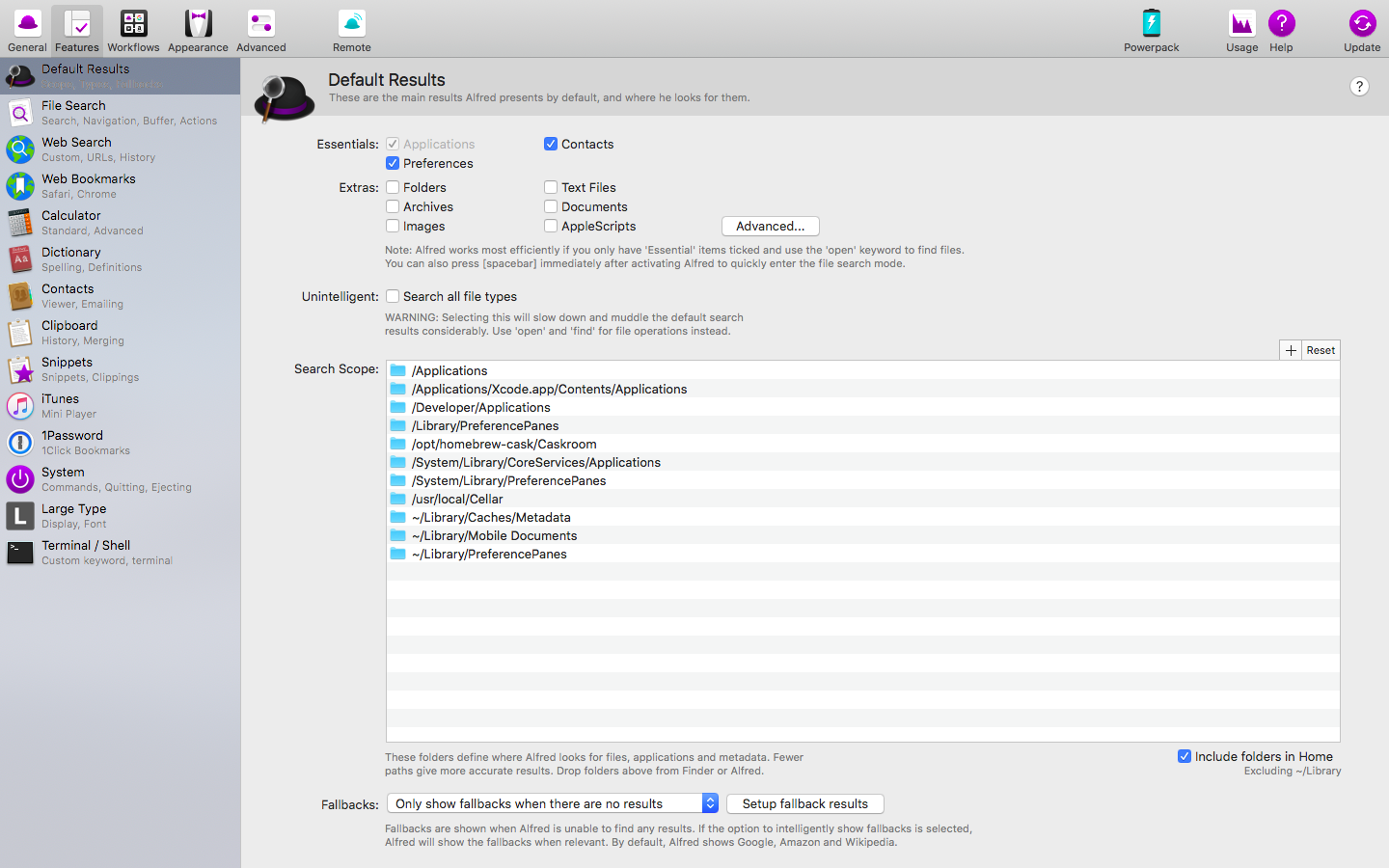Viewport: 1389px width, 868px height.
Task: Disable the Contacts essential
Action: click(550, 143)
